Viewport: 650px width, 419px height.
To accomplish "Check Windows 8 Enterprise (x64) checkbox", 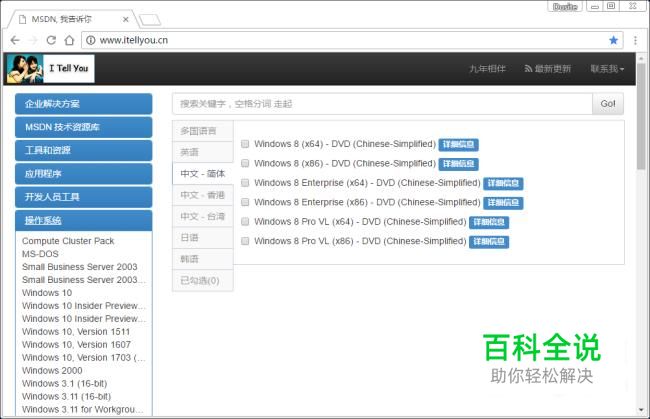I will pos(245,183).
